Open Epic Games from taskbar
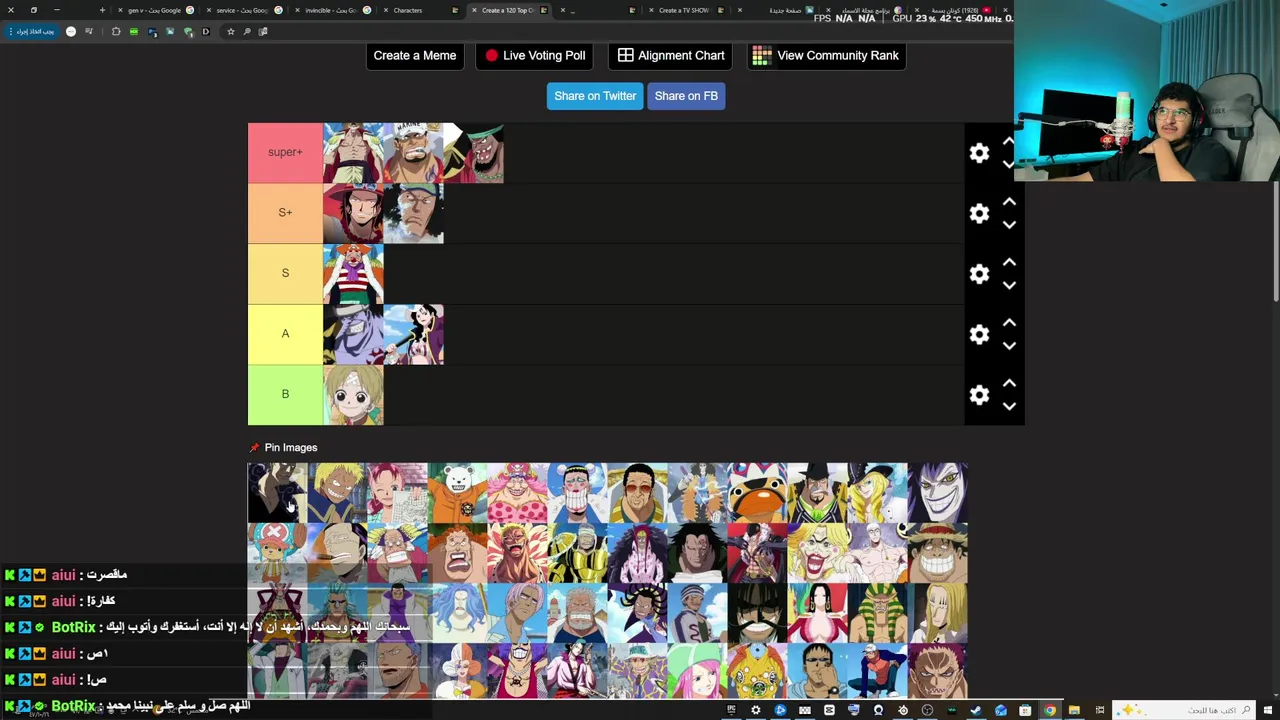This screenshot has height=720, width=1280. tap(731, 710)
